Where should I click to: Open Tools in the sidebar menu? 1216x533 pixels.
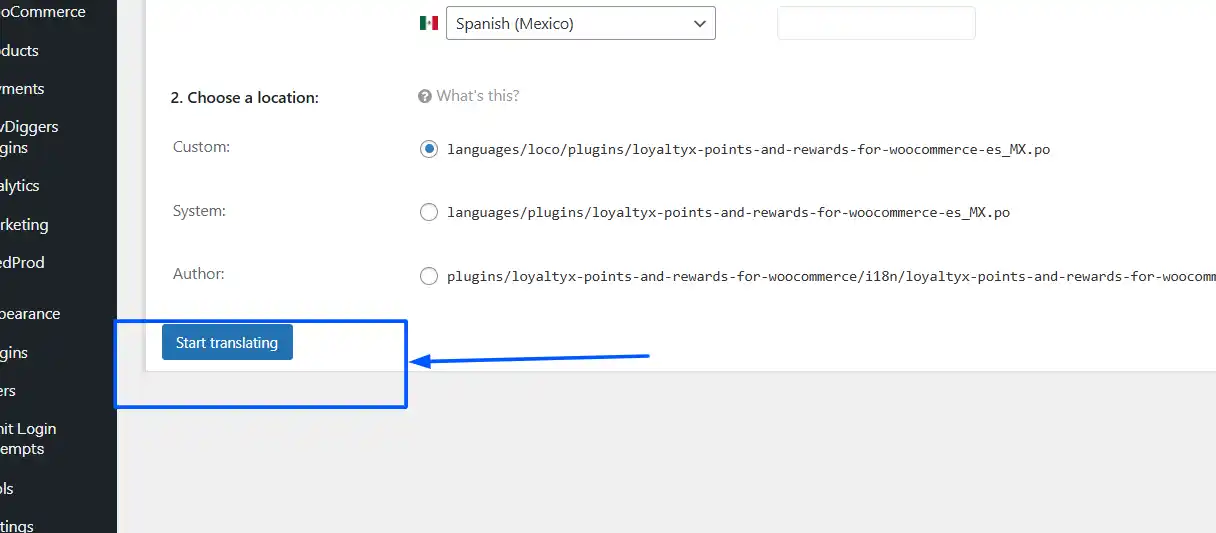pyautogui.click(x=7, y=488)
